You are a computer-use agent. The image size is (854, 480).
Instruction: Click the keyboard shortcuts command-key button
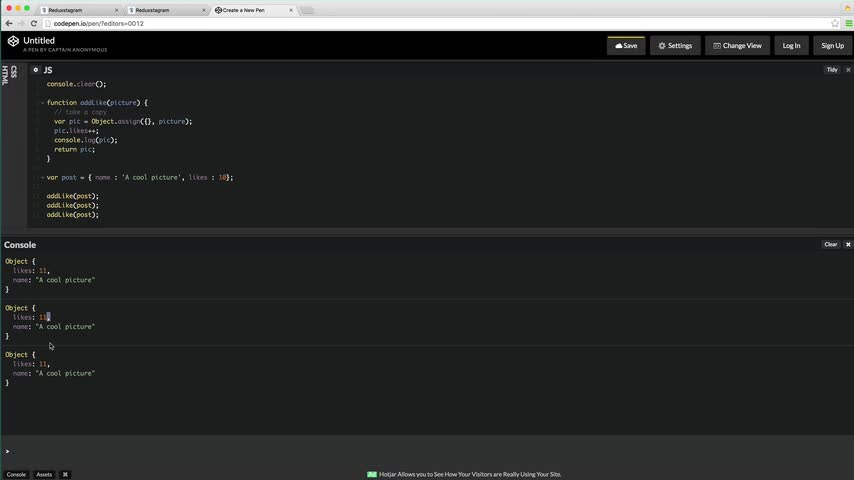pos(65,475)
